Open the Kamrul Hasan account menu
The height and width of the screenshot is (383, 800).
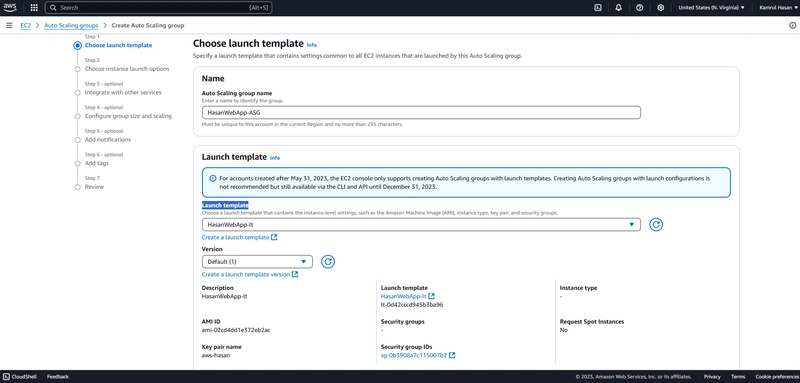778,8
